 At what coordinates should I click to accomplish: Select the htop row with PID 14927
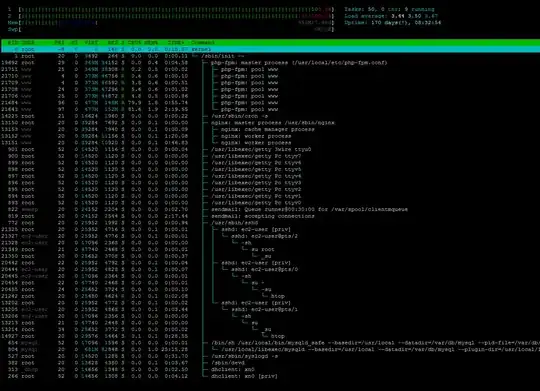pyautogui.click(x=270, y=336)
